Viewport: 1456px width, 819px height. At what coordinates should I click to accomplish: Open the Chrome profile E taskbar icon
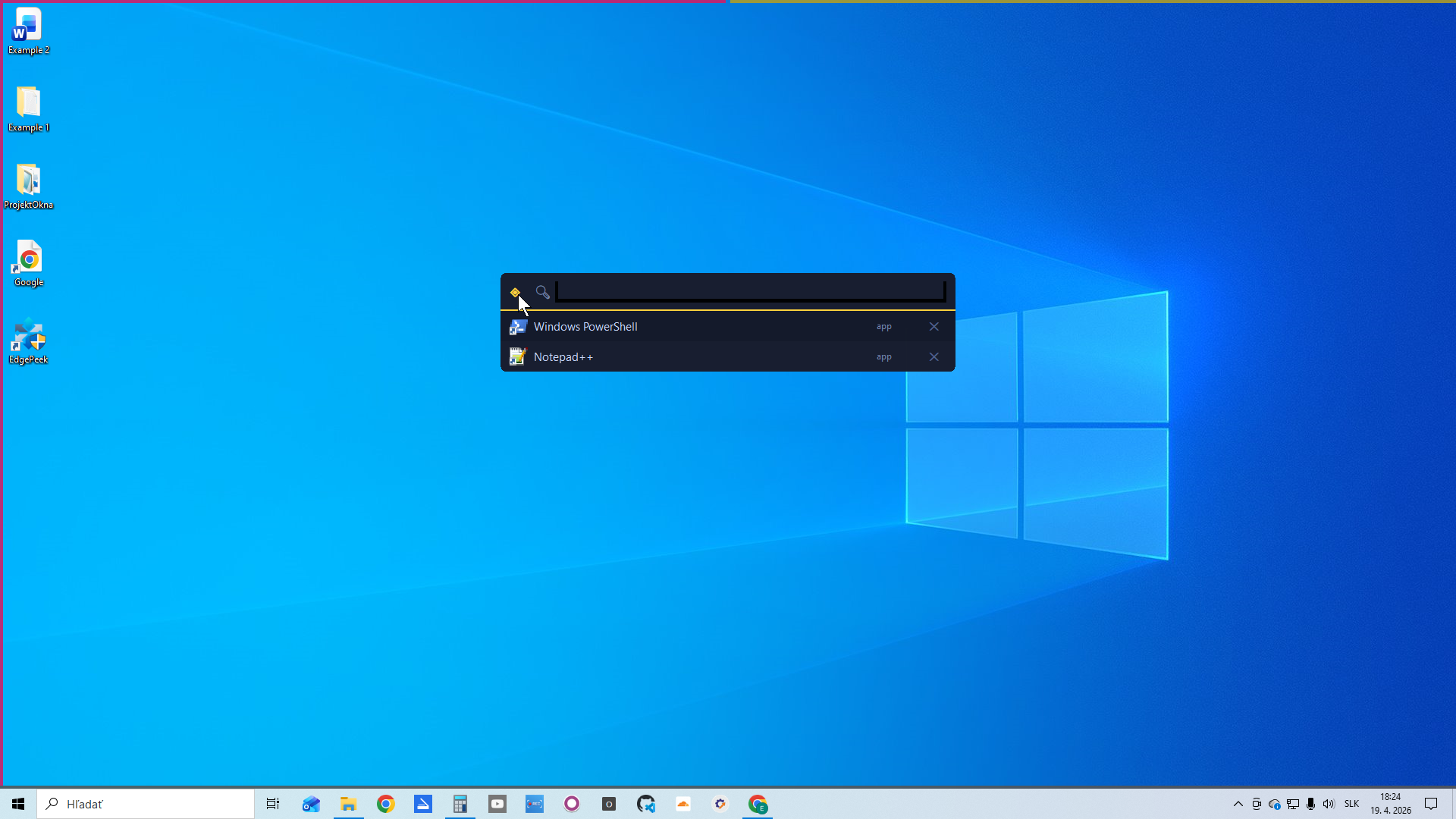tap(757, 804)
